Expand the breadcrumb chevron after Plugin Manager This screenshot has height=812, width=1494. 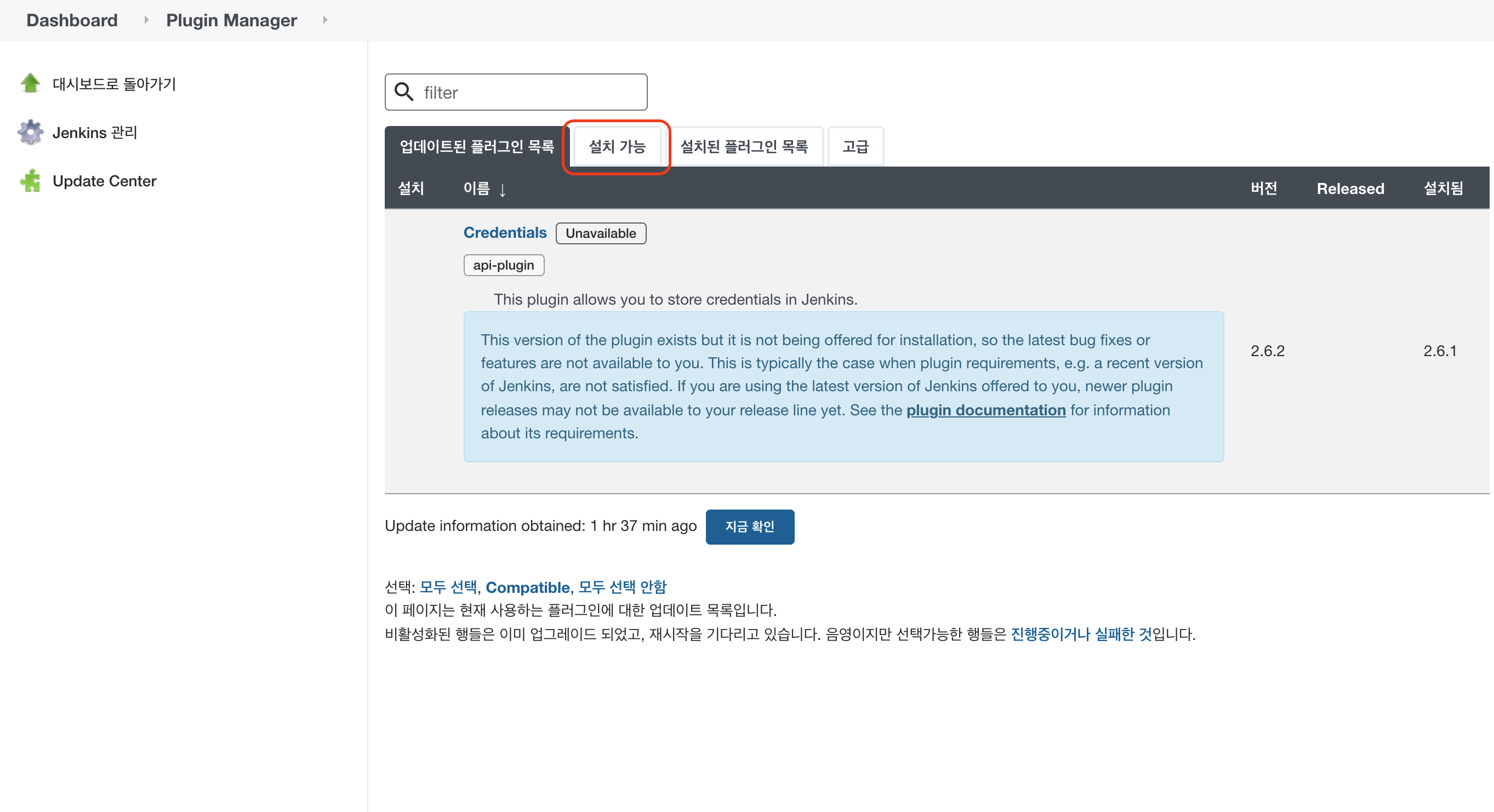[x=325, y=20]
